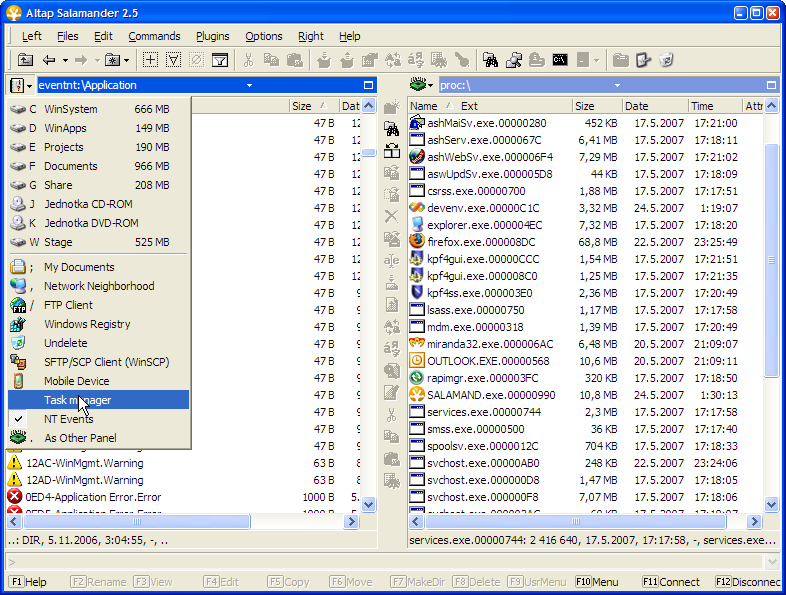Screen dimensions: 786x595
Task: Click the Select (plus box) toolbar icon
Action: pyautogui.click(x=150, y=61)
